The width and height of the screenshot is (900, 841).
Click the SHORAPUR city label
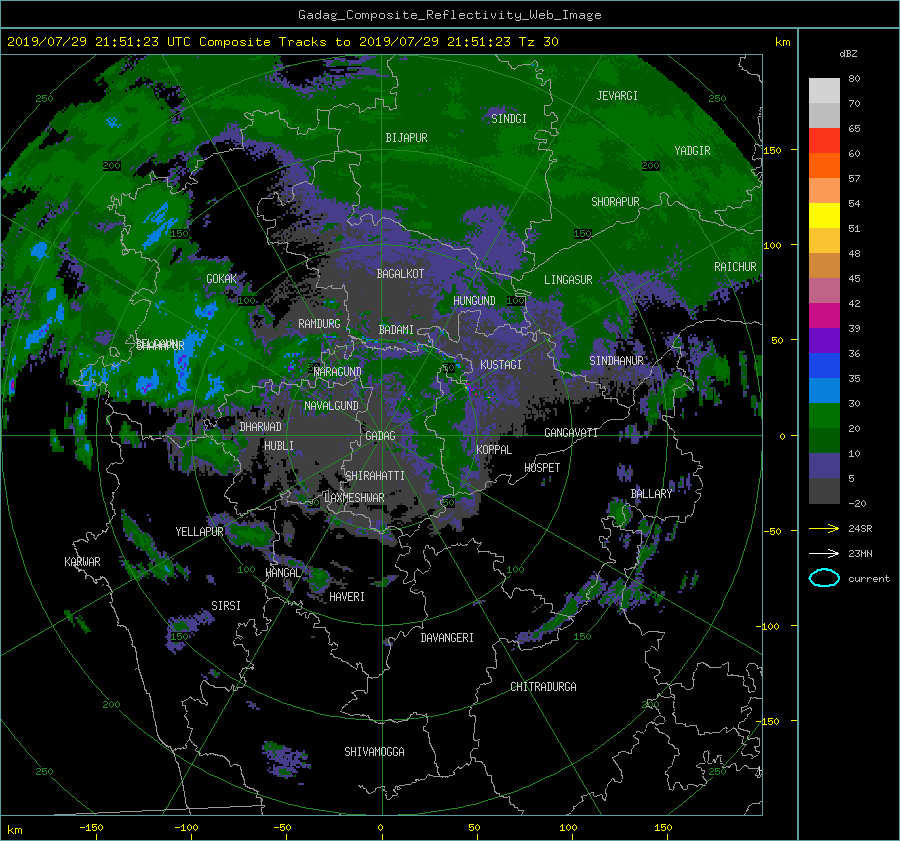(x=615, y=202)
